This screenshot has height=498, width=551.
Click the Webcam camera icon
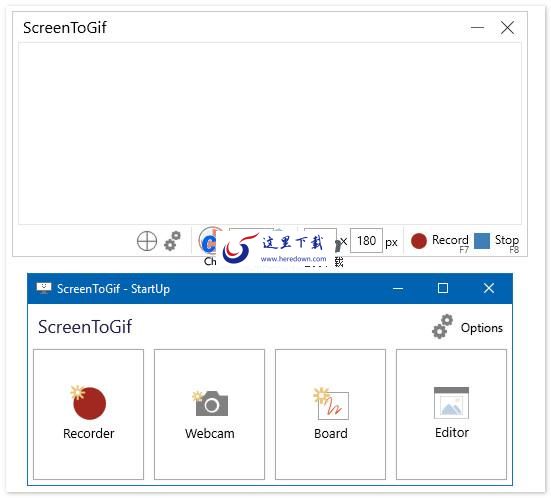click(x=210, y=403)
